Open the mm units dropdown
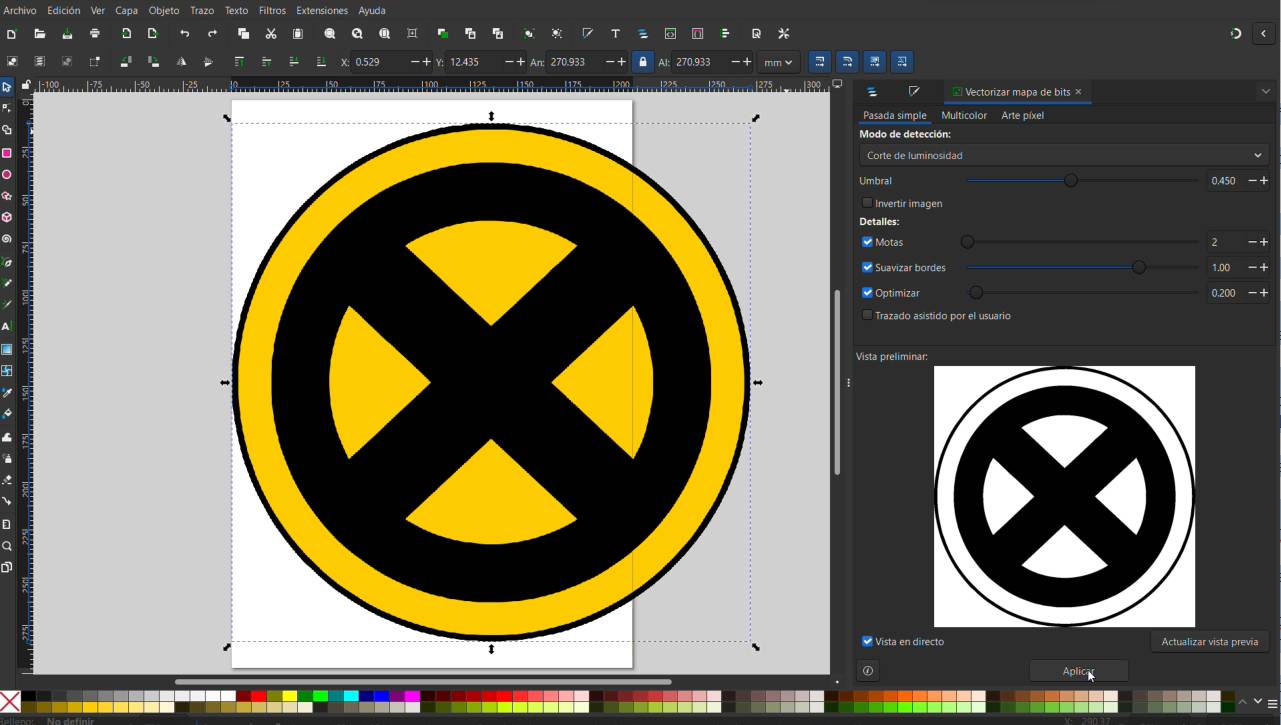Viewport: 1281px width, 725px height. (777, 62)
